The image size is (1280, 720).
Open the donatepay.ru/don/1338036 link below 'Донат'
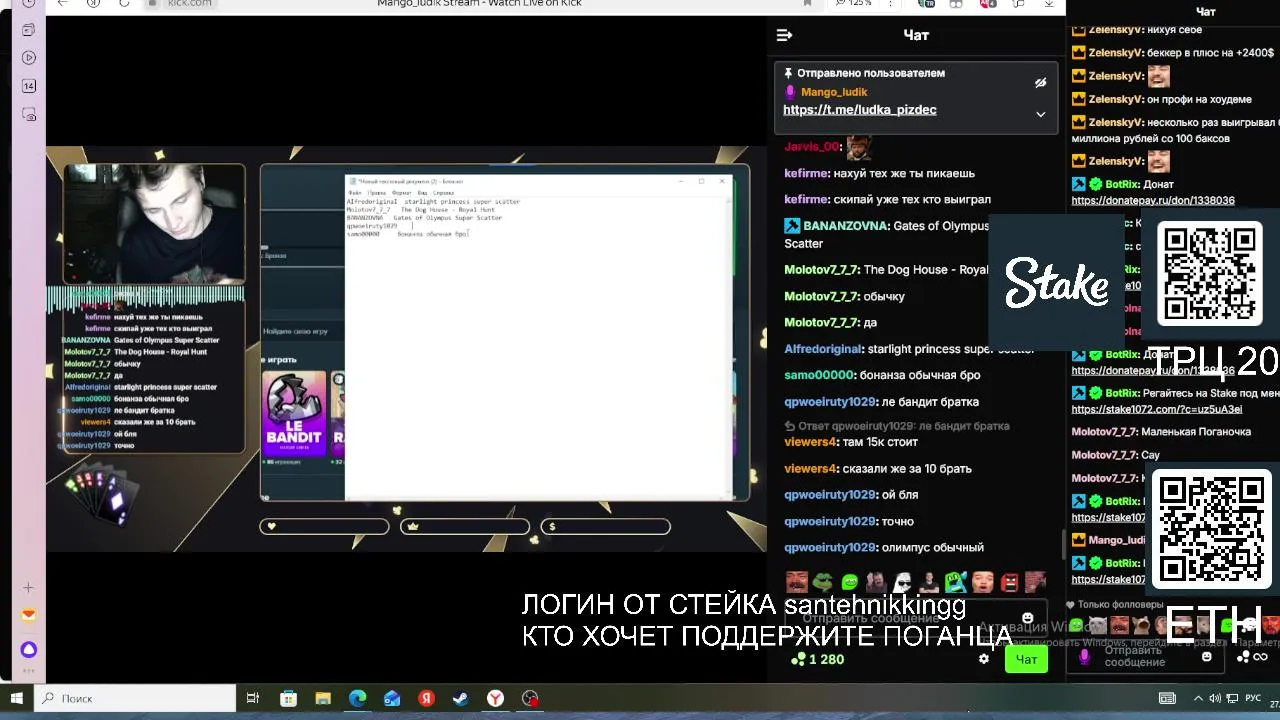coord(1153,201)
